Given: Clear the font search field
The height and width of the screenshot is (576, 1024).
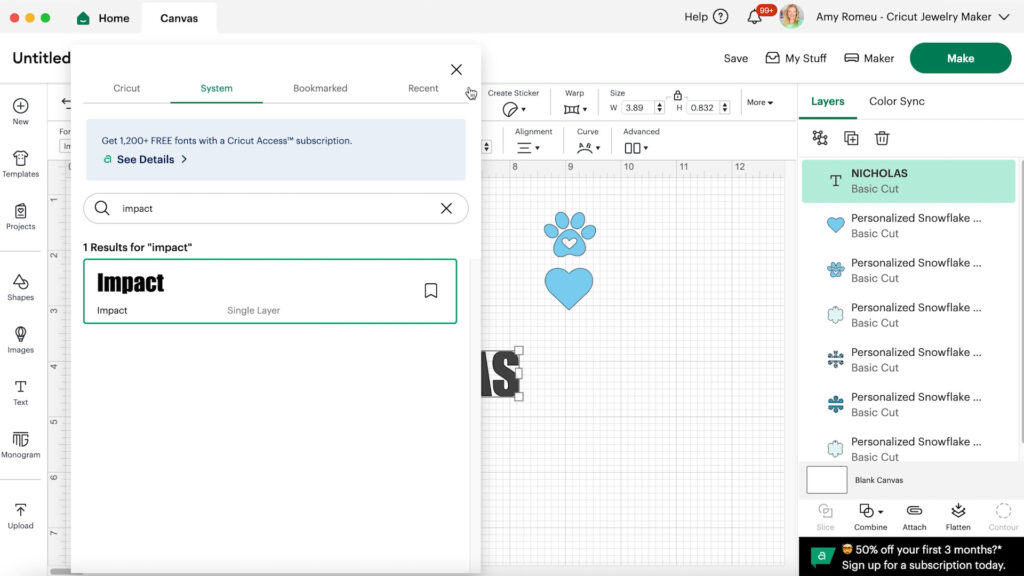Looking at the screenshot, I should 446,208.
